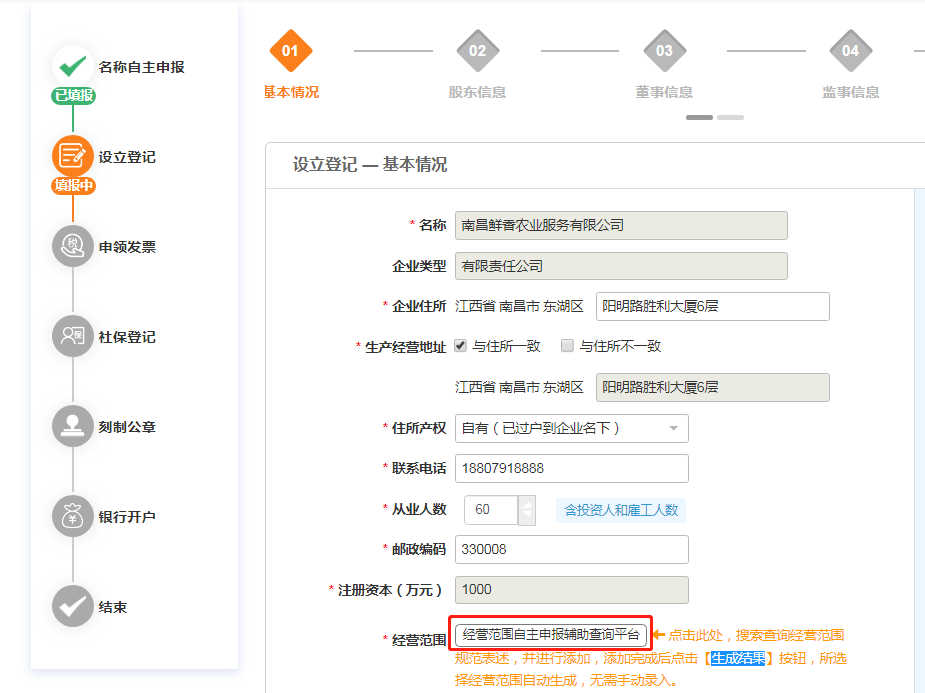This screenshot has height=693, width=925.
Task: Click the second step pager indicator
Action: (730, 117)
